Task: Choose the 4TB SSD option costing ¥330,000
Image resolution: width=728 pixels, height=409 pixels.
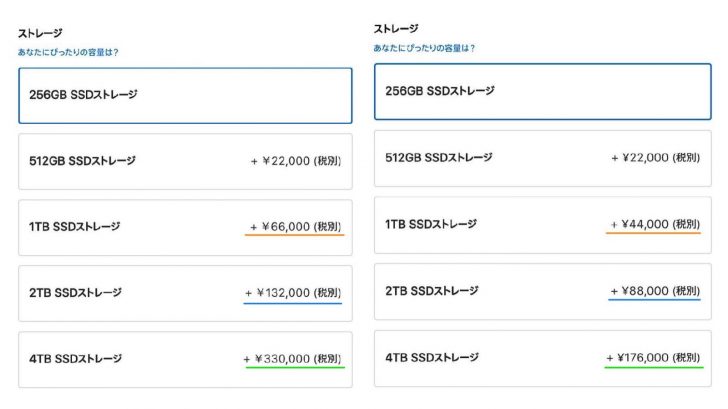Action: tap(185, 359)
